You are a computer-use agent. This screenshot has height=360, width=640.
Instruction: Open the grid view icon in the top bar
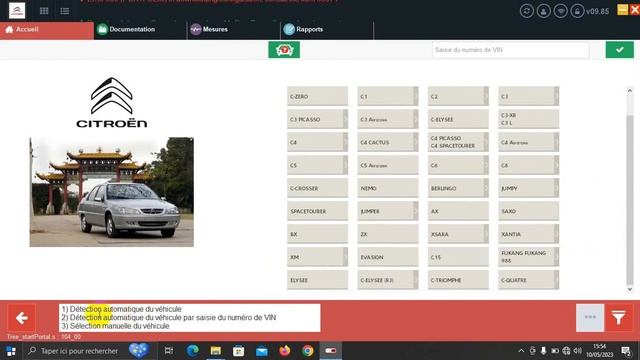pyautogui.click(x=44, y=11)
